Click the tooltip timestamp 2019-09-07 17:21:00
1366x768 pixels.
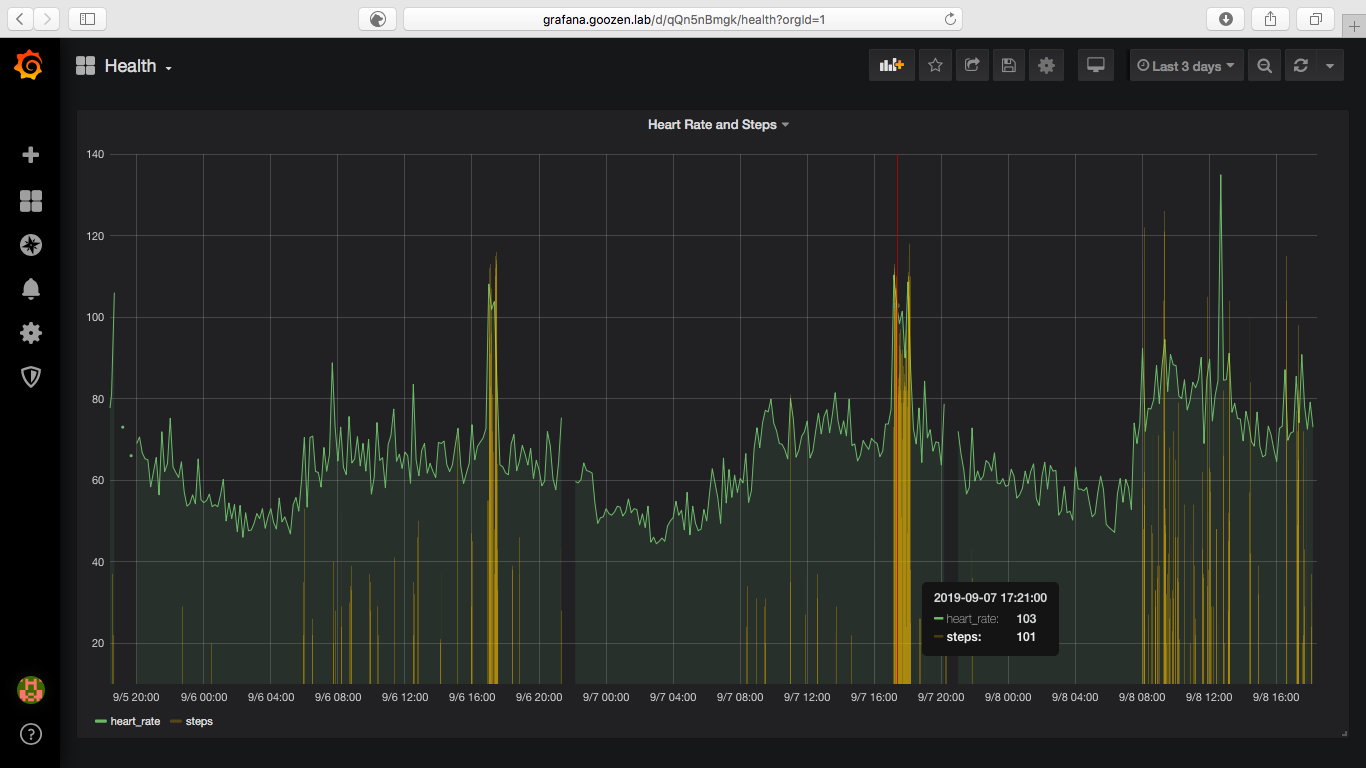point(990,597)
